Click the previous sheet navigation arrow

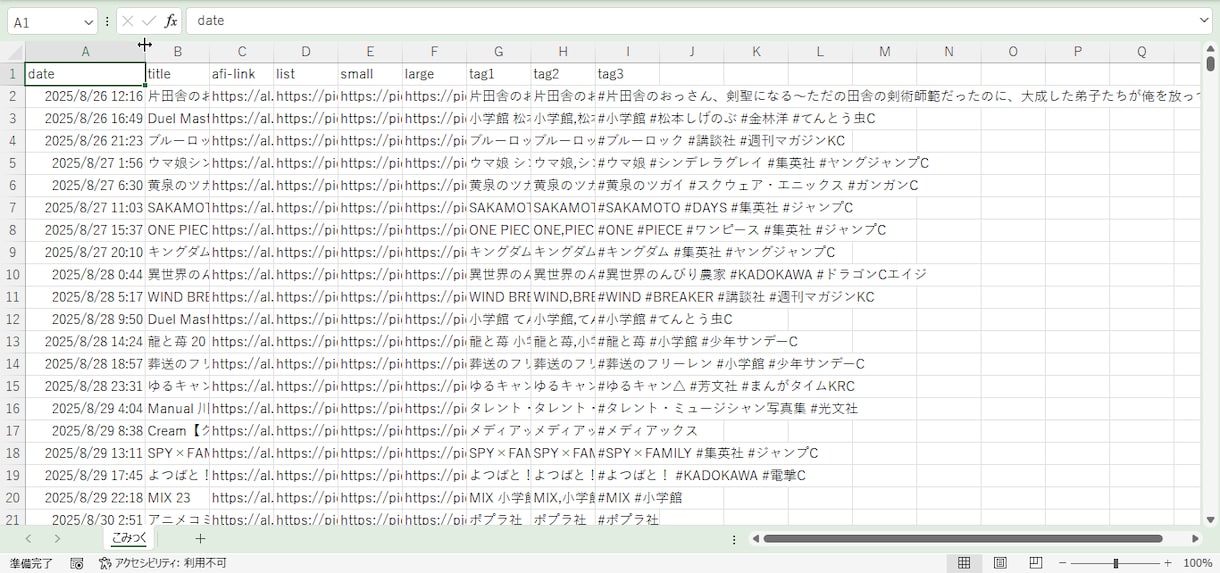click(x=28, y=539)
